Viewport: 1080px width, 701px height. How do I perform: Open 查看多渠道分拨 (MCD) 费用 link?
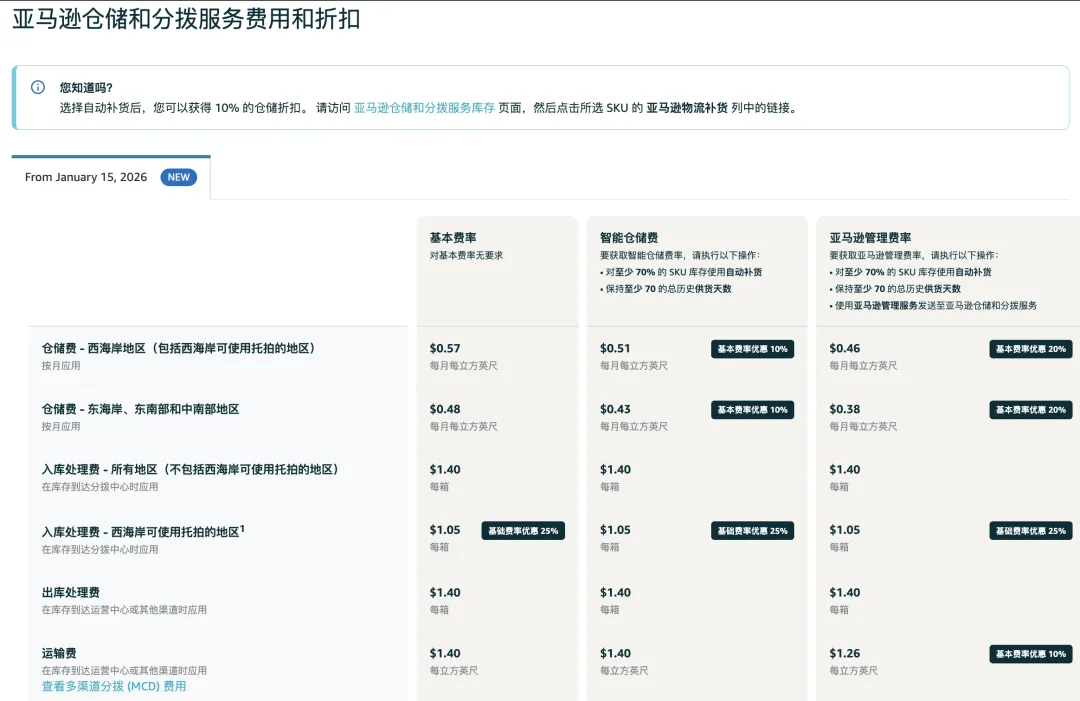[113, 686]
